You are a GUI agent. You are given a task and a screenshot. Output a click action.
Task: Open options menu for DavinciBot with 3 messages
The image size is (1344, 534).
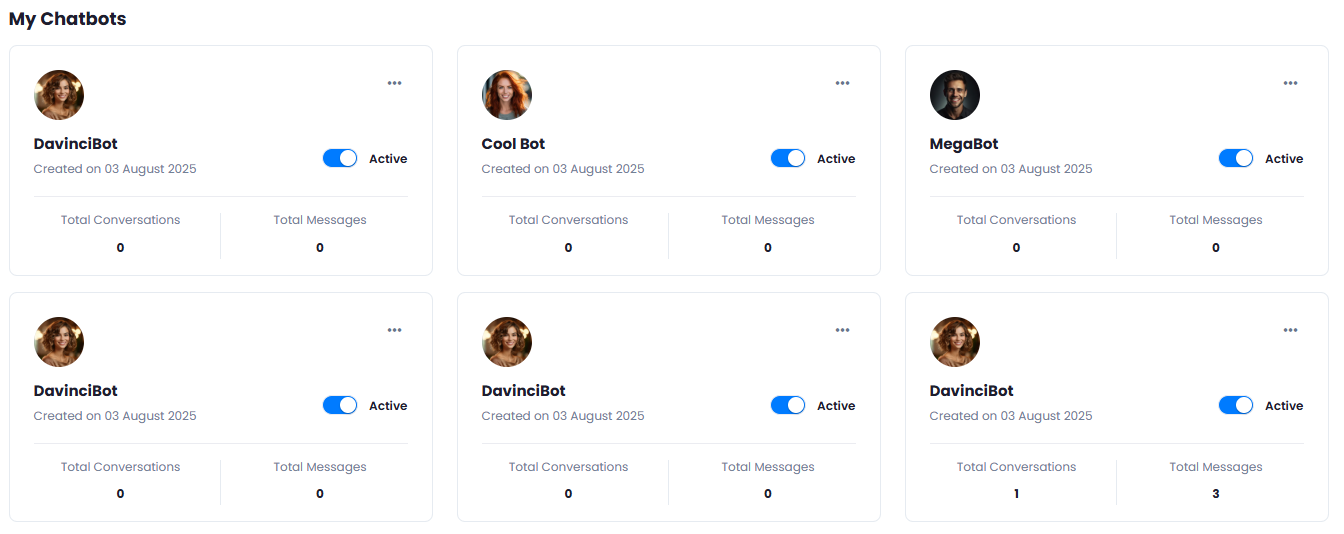pyautogui.click(x=1290, y=330)
